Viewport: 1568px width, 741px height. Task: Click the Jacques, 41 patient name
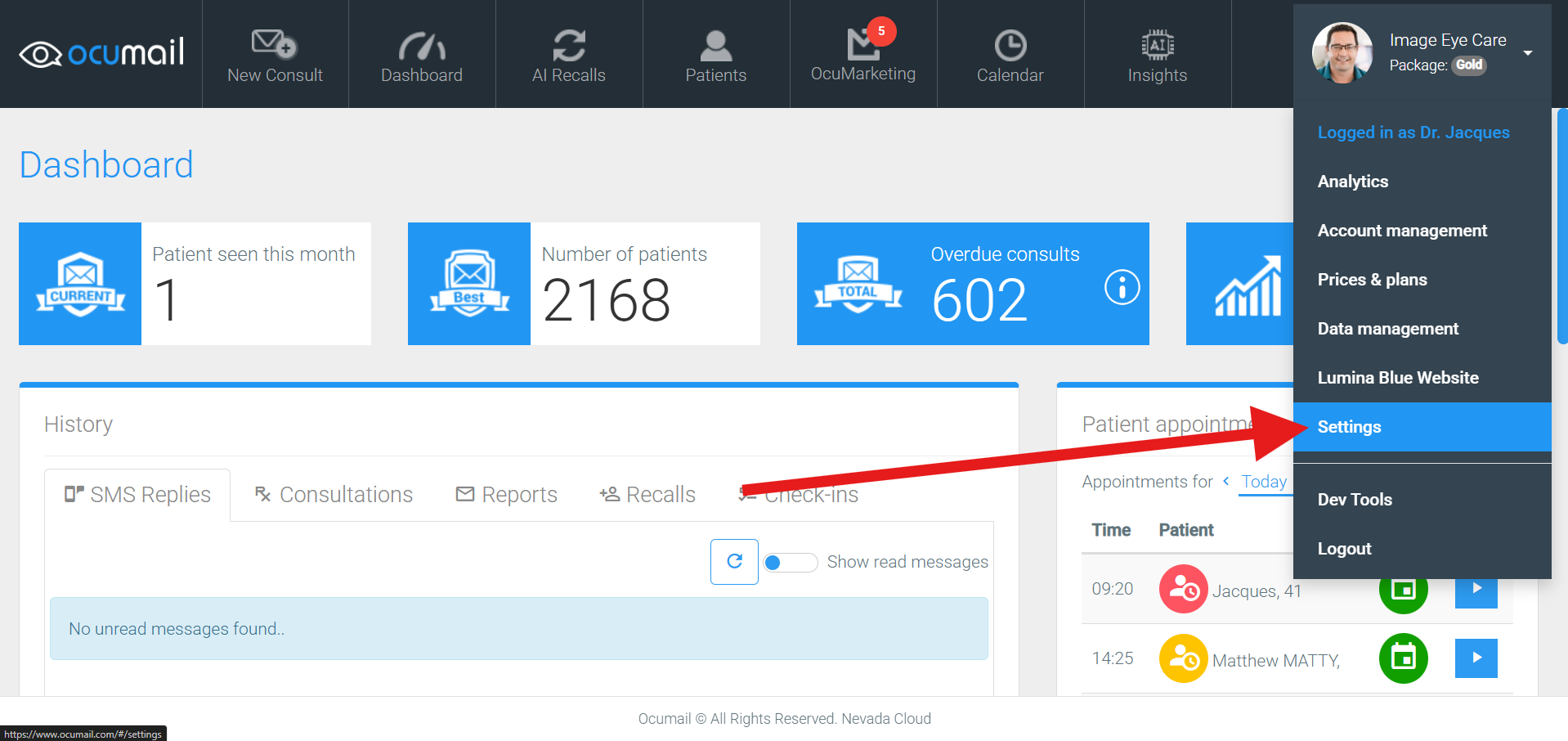pos(1257,591)
